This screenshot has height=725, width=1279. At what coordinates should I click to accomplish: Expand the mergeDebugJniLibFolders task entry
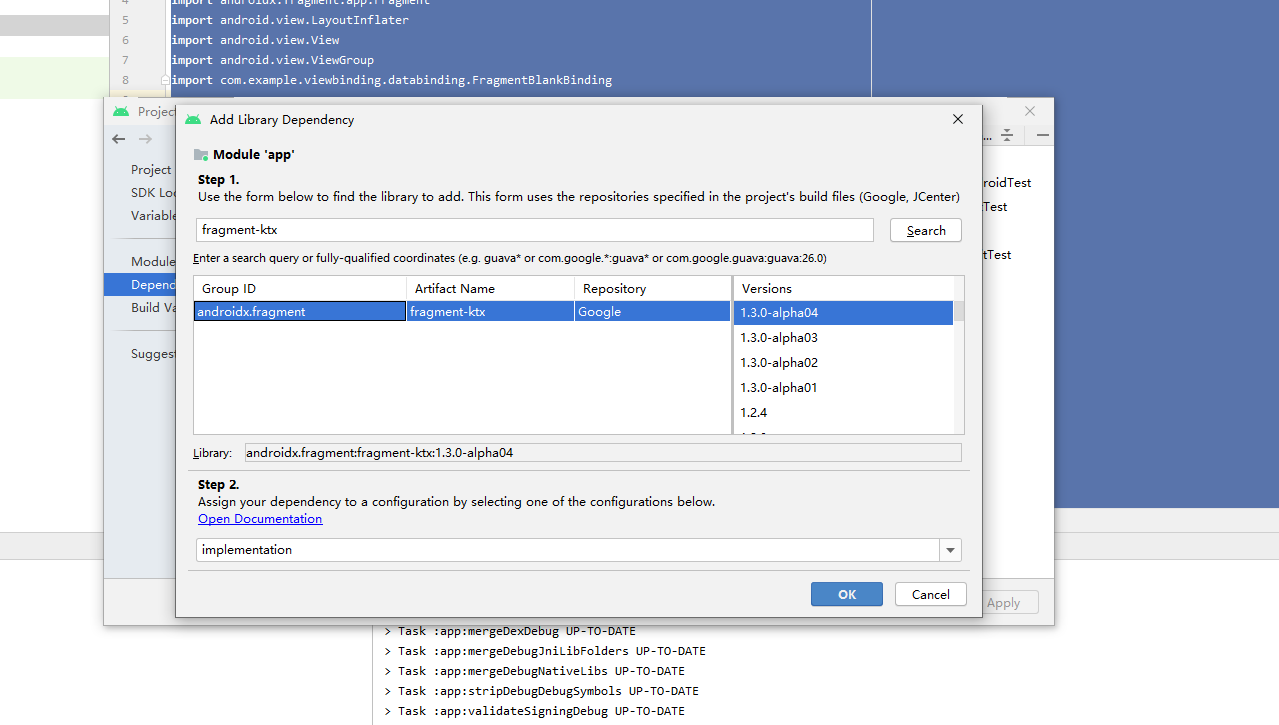click(388, 651)
